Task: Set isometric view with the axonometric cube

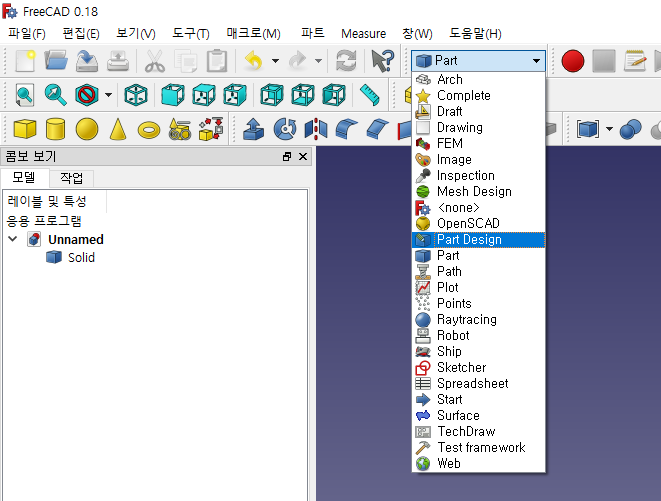Action: (x=136, y=95)
